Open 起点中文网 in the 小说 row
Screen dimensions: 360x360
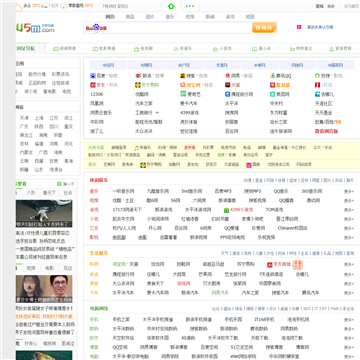click(123, 219)
